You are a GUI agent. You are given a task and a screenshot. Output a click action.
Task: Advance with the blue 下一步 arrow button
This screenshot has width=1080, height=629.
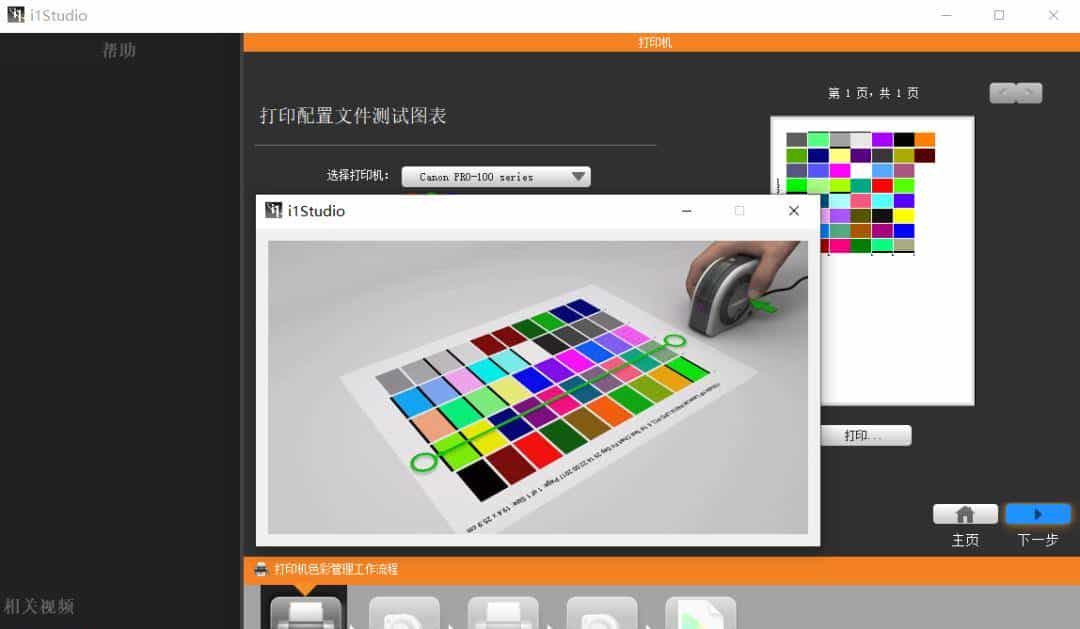1037,514
